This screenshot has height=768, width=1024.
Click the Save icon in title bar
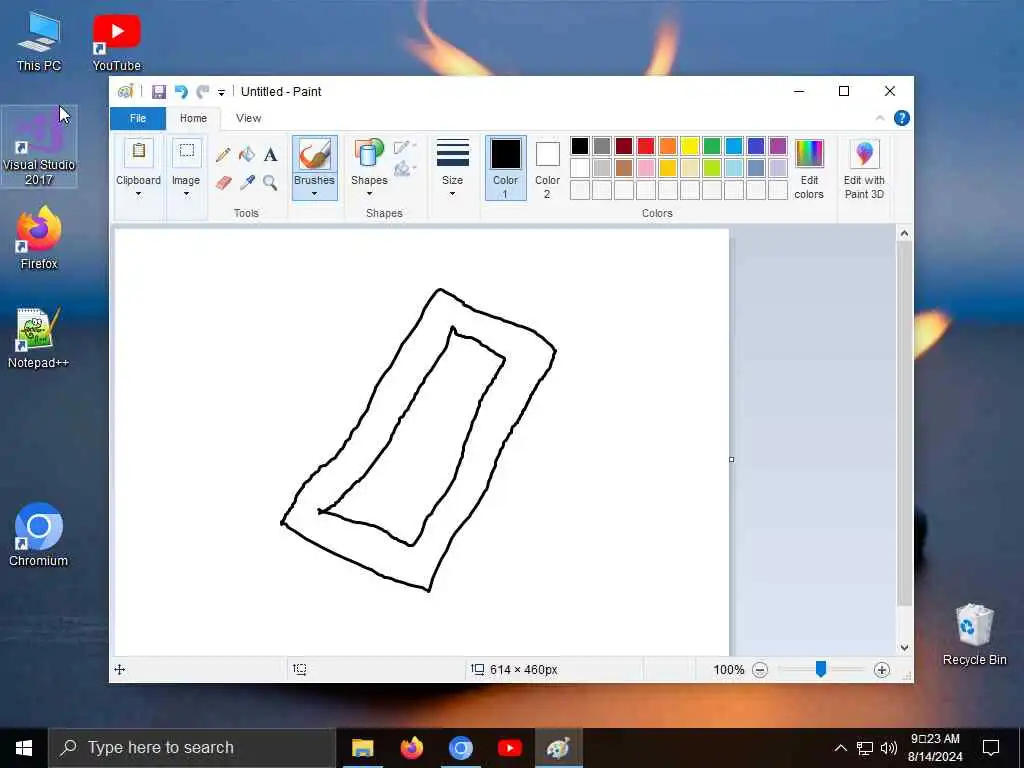coord(159,91)
